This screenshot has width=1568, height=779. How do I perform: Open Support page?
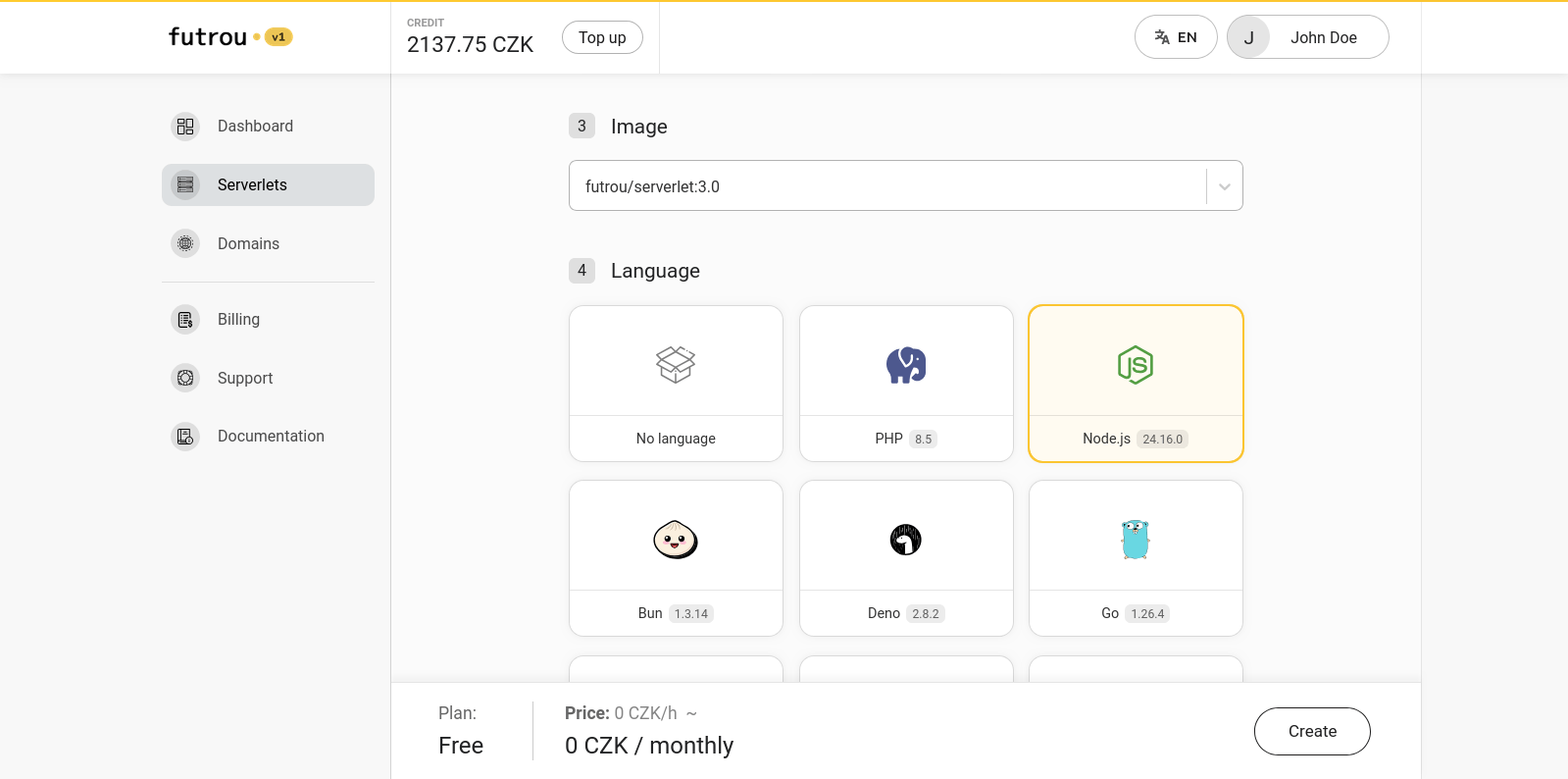pyautogui.click(x=268, y=378)
